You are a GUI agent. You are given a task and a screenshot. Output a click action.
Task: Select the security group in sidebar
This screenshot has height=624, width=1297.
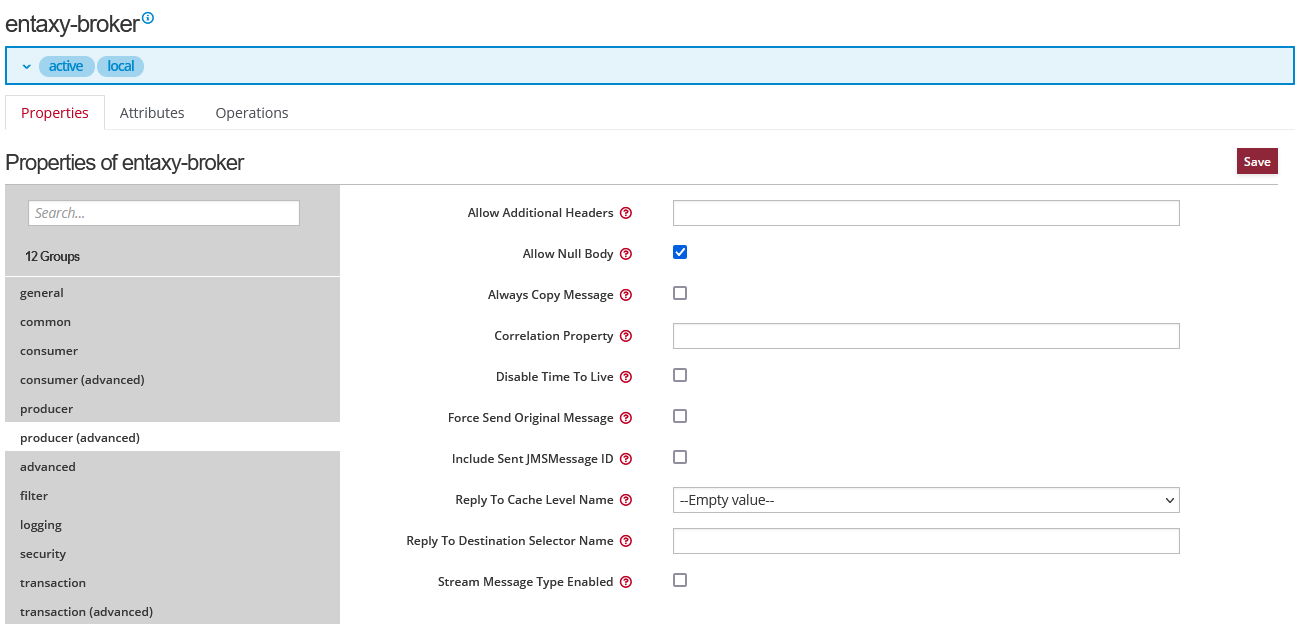43,554
